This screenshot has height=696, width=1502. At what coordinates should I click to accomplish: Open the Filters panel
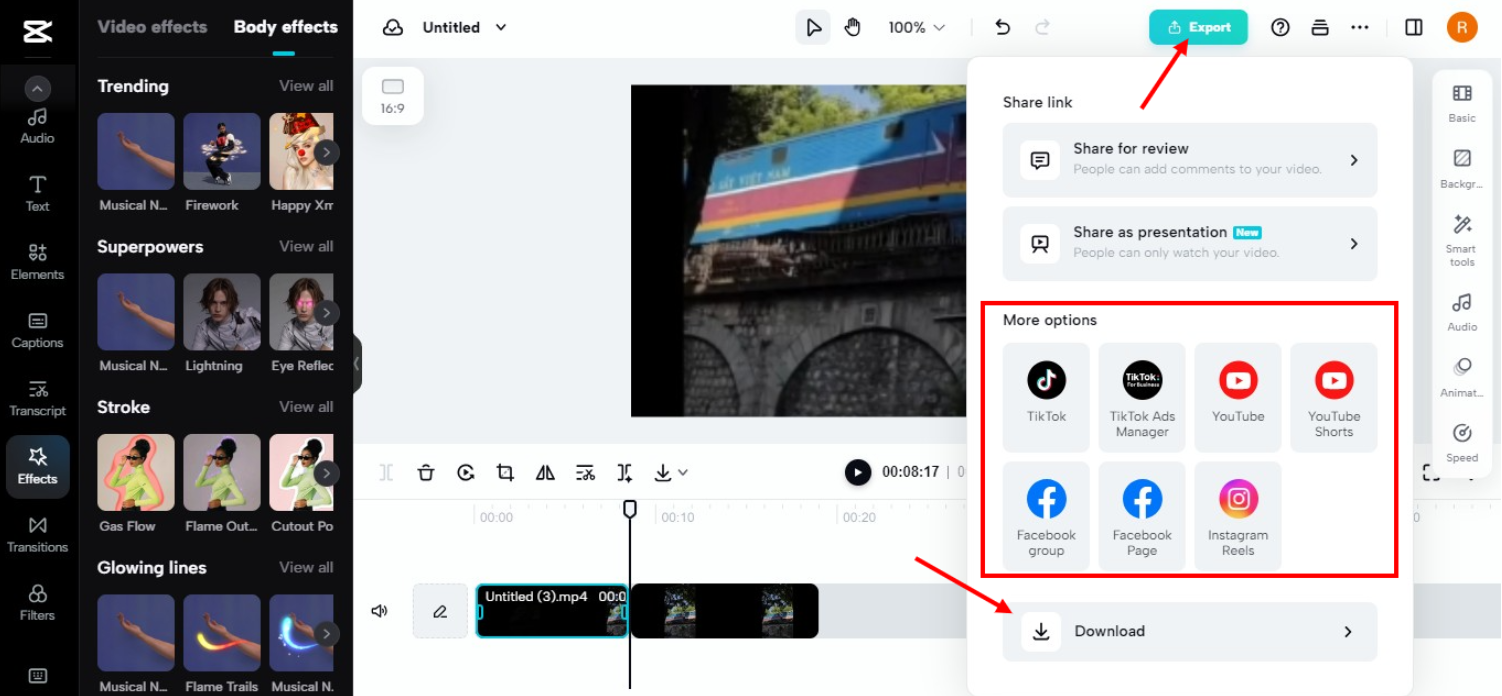(x=37, y=602)
